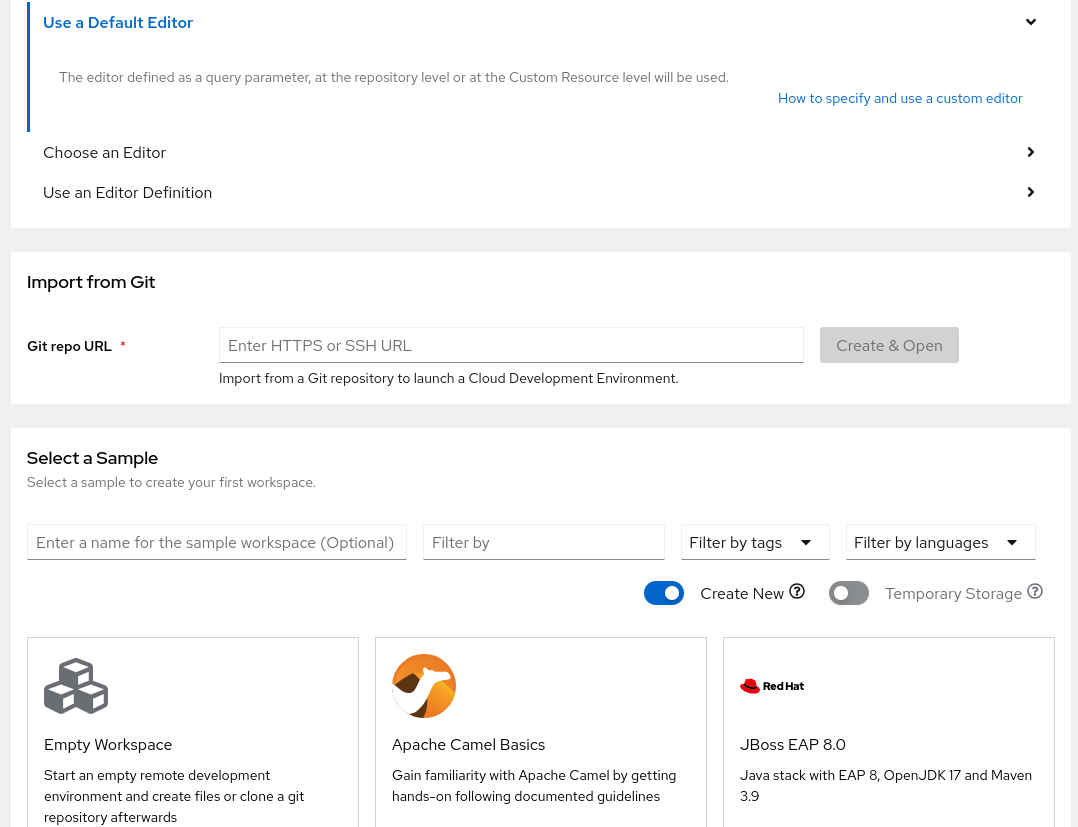Click the Temporary Storage help icon
Image resolution: width=1078 pixels, height=827 pixels.
coord(1035,592)
